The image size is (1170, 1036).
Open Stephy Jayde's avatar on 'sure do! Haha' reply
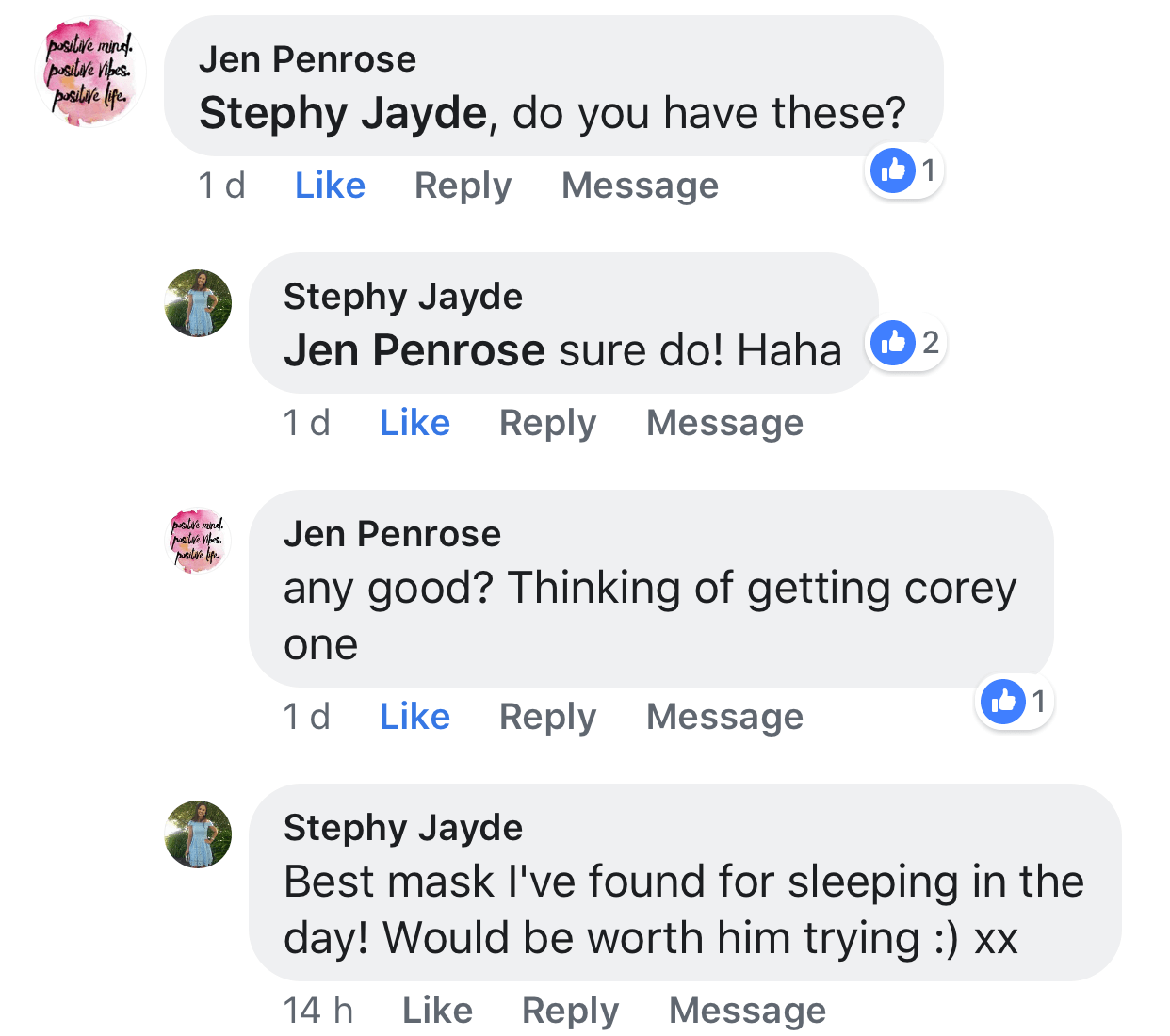(198, 303)
